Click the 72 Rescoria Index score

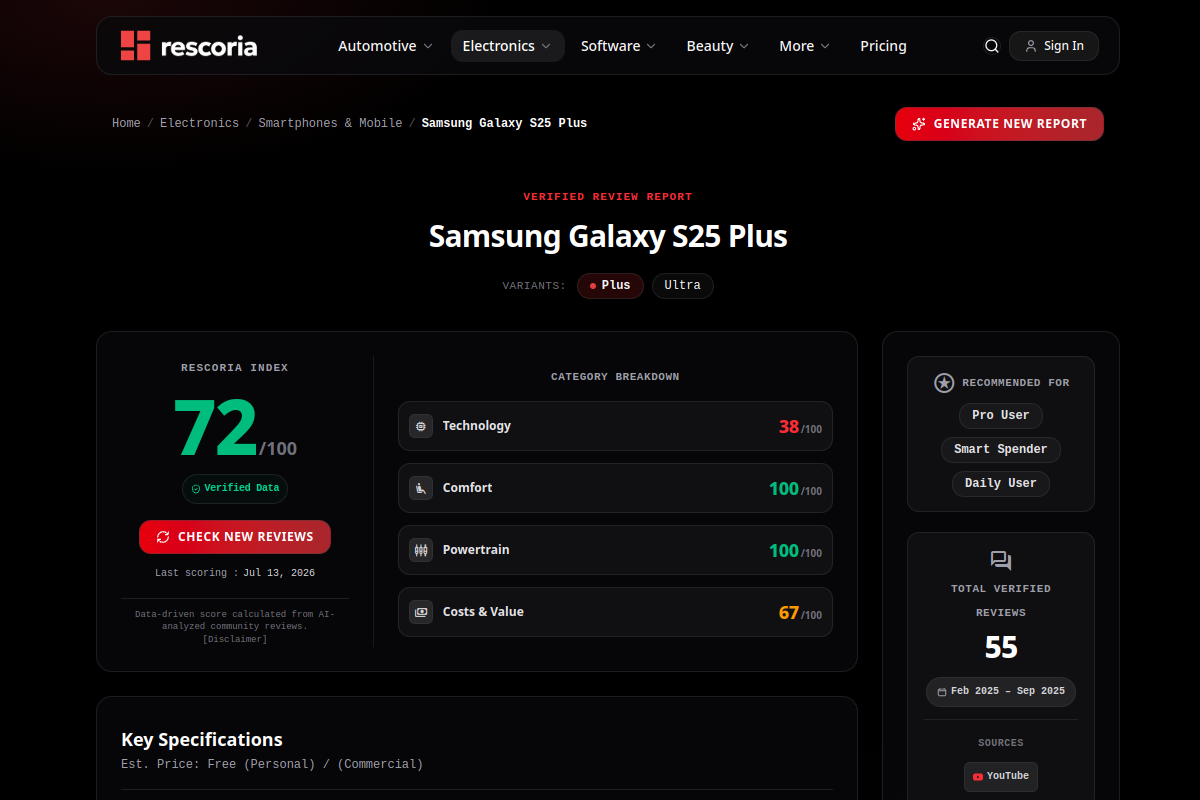coord(216,428)
